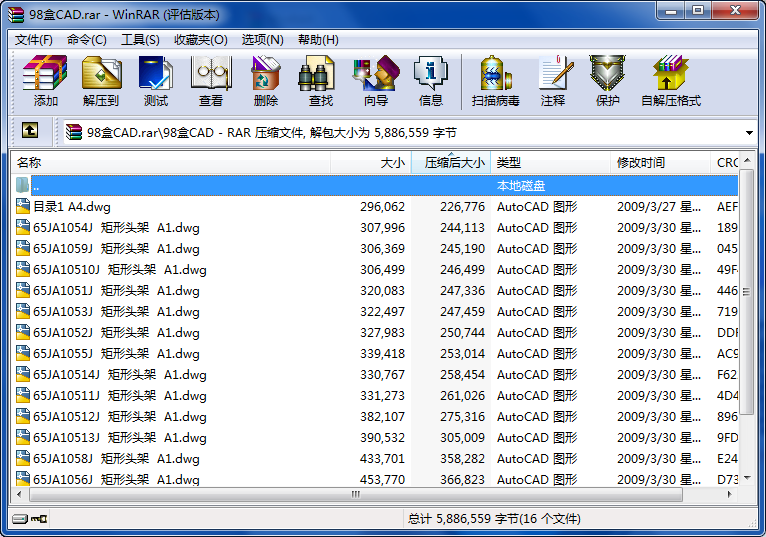Click the dwg icon for 65JA1052J
The width and height of the screenshot is (766, 537).
22,332
